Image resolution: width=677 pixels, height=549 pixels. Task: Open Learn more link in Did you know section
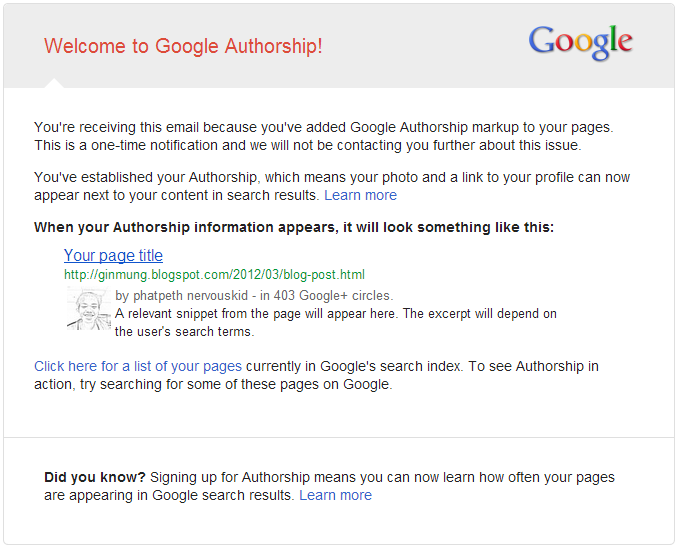[335, 495]
